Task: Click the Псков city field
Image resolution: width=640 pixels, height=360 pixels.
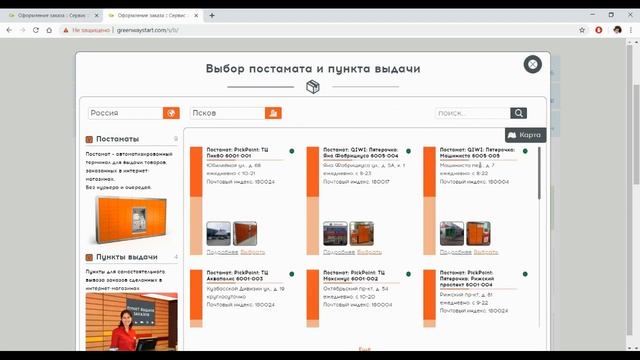Action: click(227, 113)
